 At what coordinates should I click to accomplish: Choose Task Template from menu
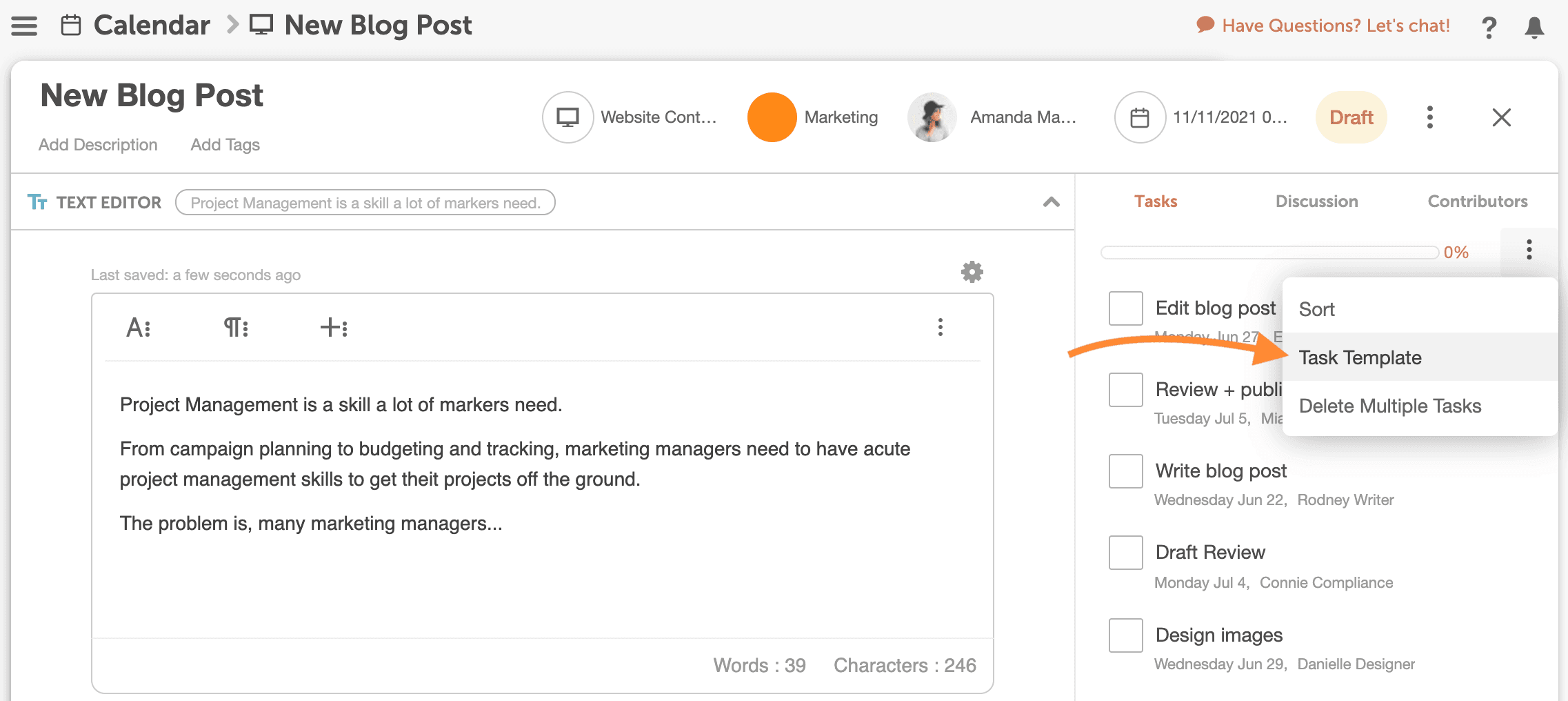[x=1420, y=357]
